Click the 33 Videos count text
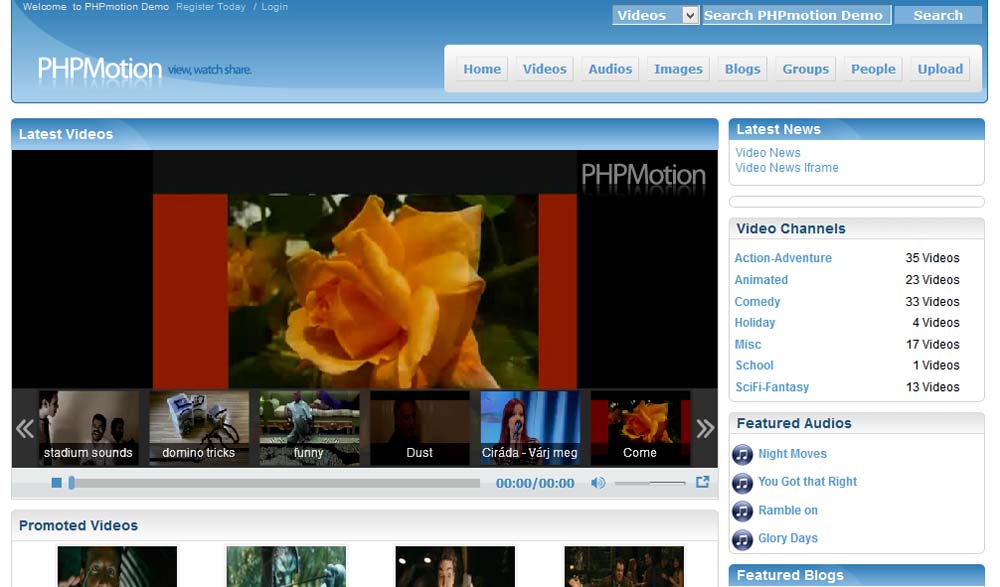The width and height of the screenshot is (1000, 587). 932,301
